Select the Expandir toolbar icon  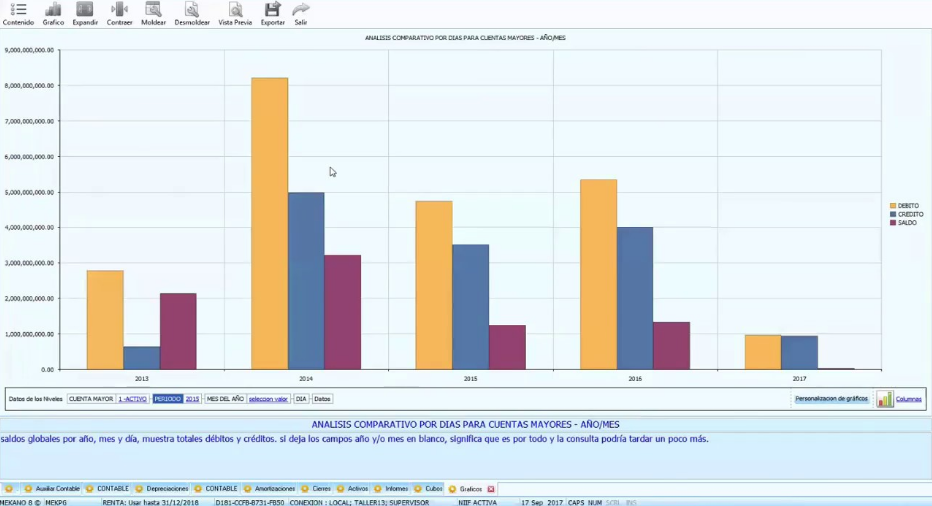85,10
